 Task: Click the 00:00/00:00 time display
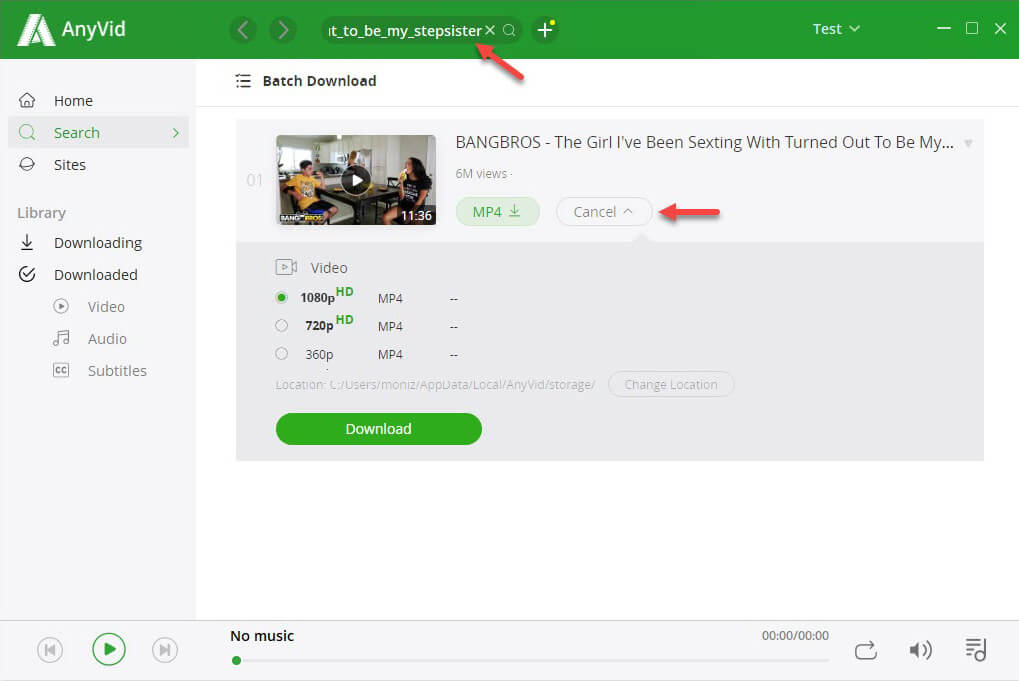click(795, 636)
